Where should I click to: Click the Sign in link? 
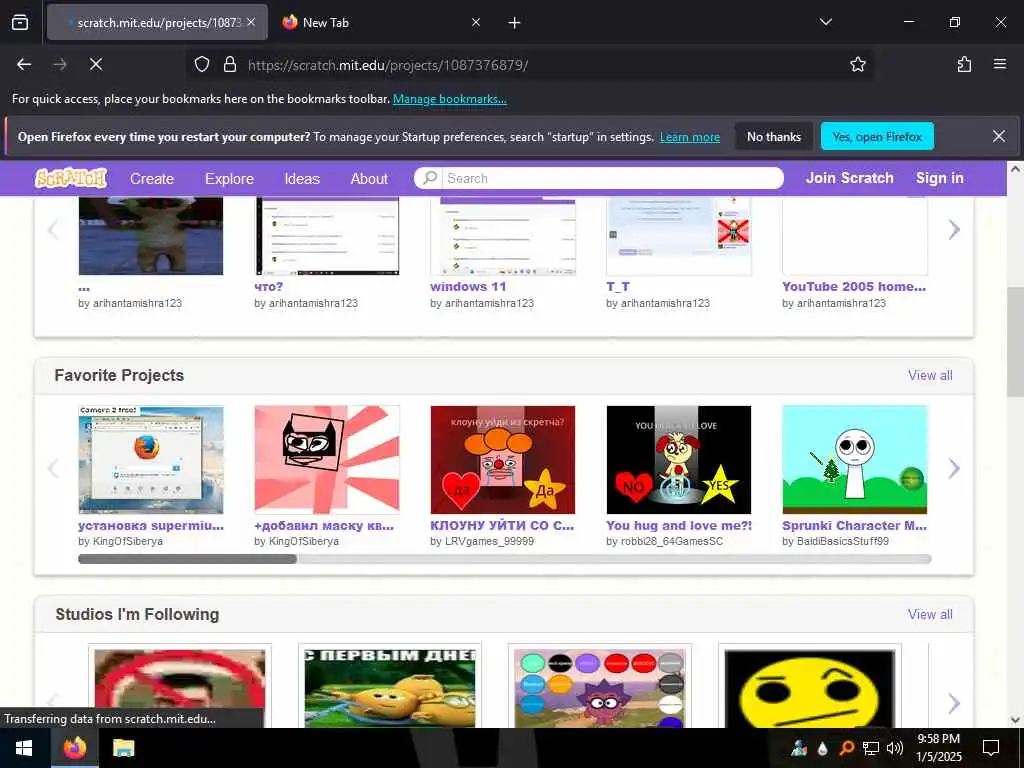tap(940, 178)
